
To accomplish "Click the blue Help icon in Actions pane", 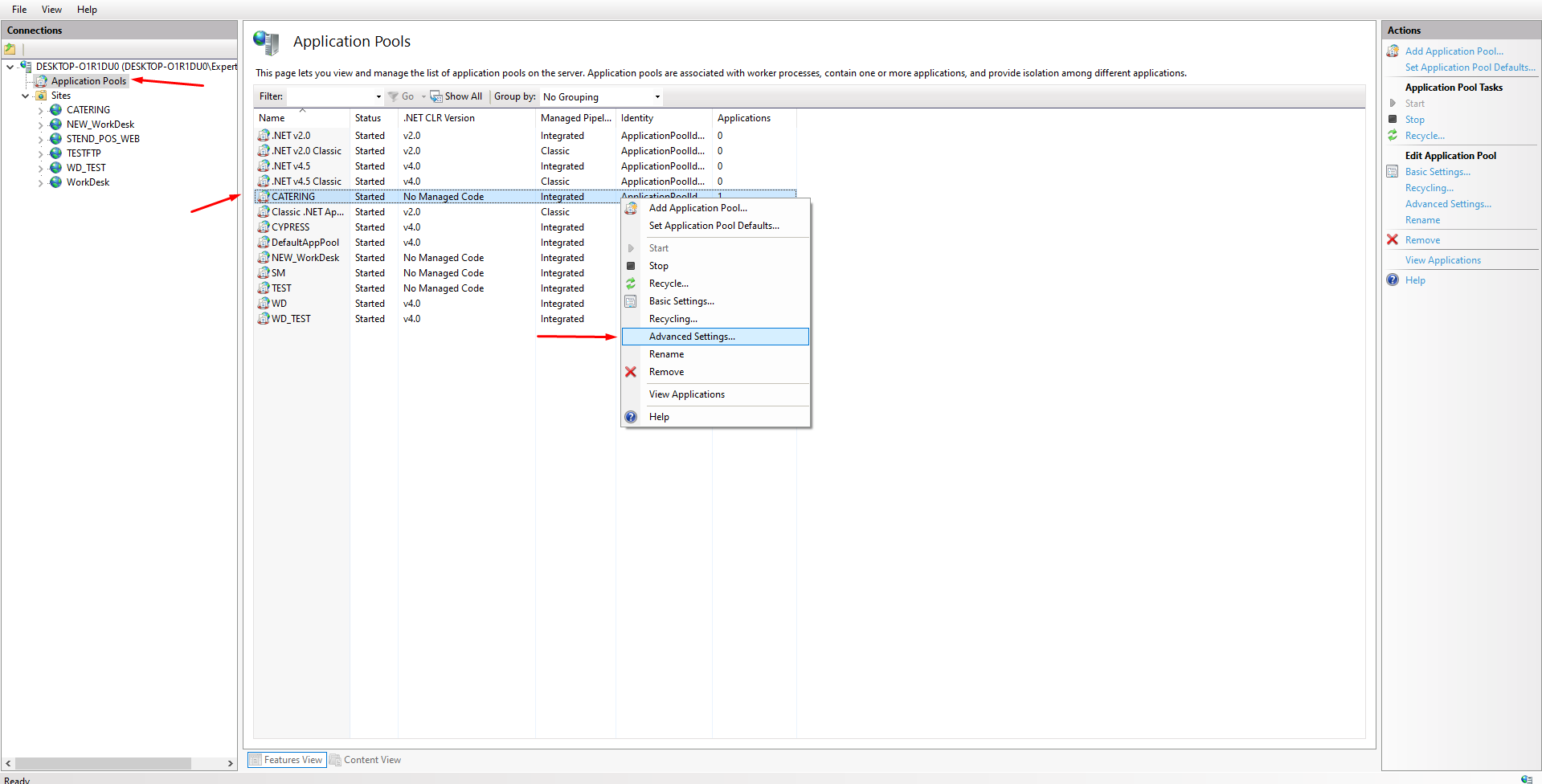I will click(x=1393, y=280).
